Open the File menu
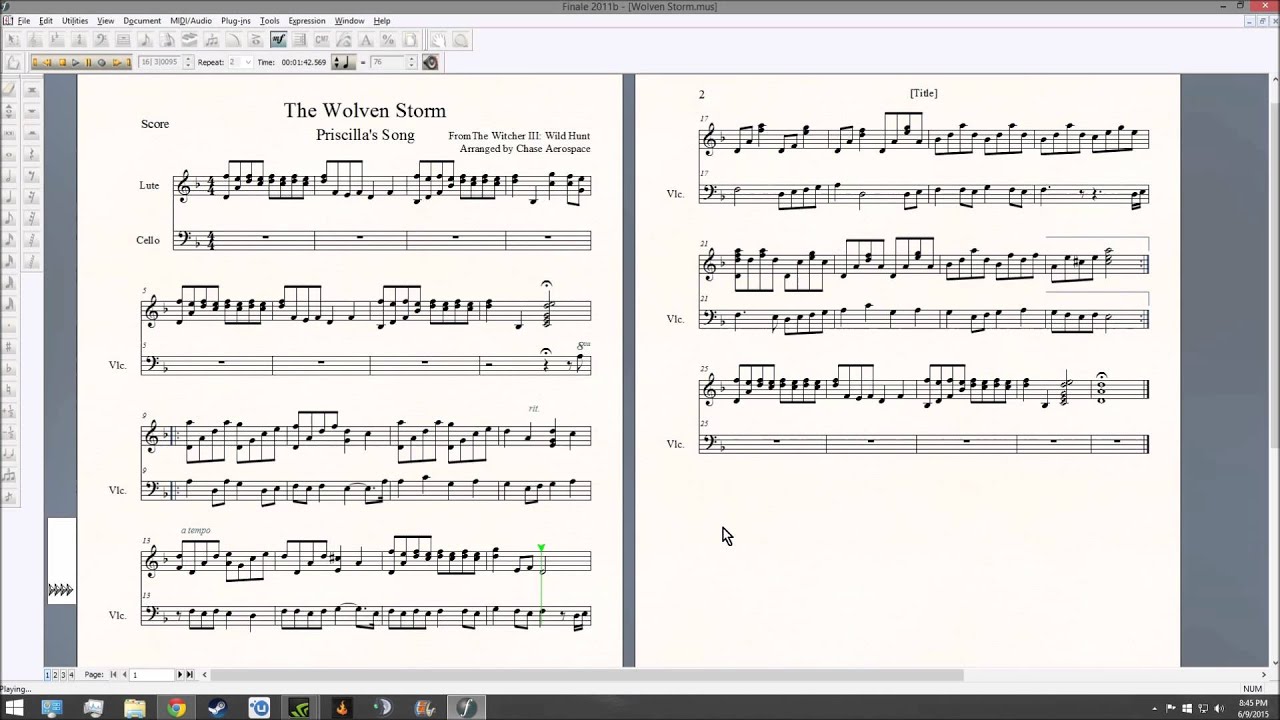This screenshot has width=1280, height=720. click(23, 20)
